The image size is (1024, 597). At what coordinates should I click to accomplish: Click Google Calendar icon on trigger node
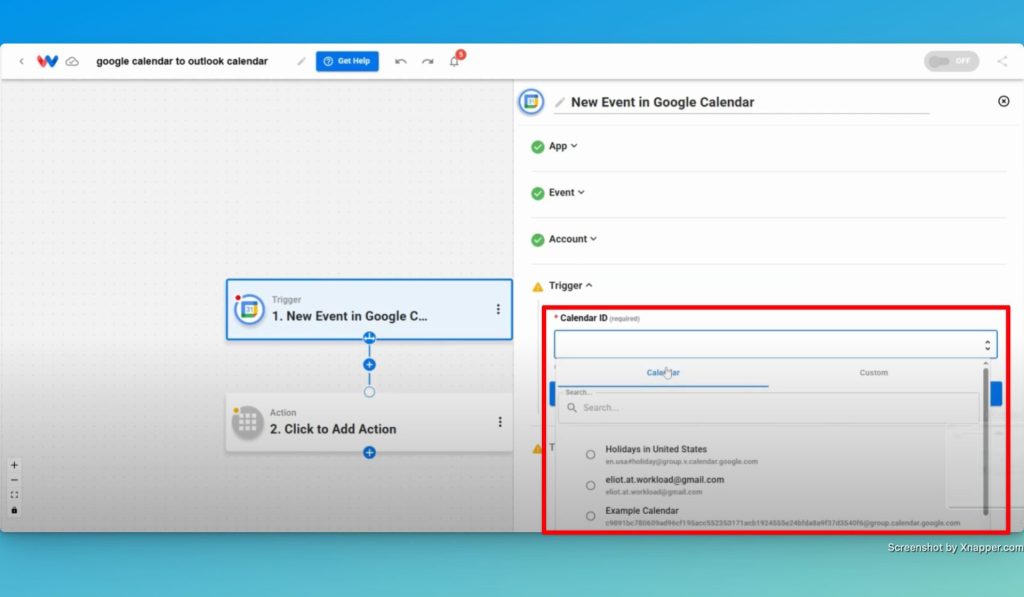tap(249, 310)
